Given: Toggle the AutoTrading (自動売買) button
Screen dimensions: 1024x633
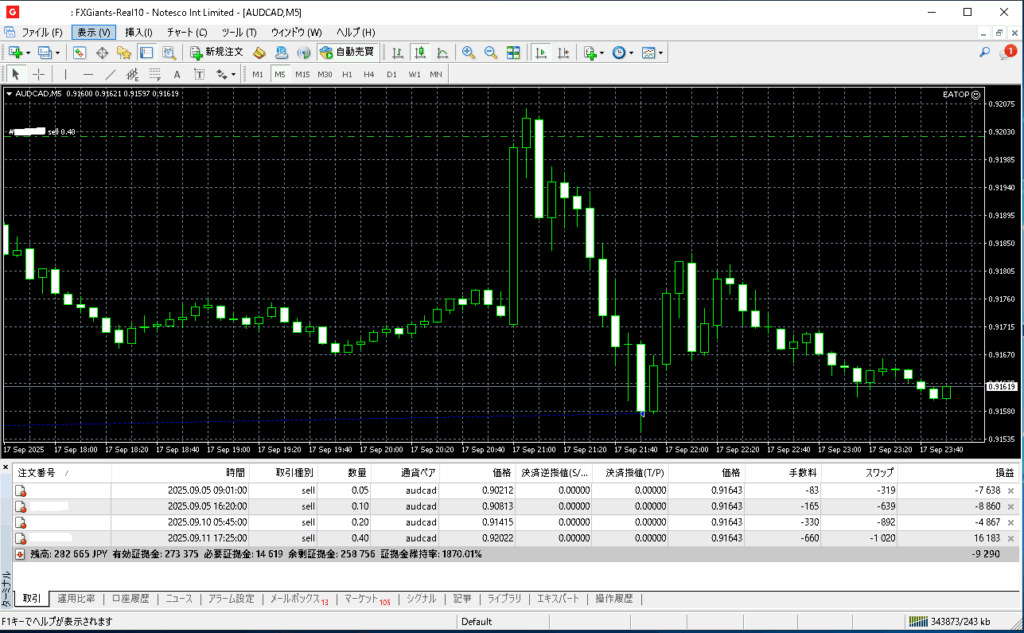Looking at the screenshot, I should point(347,52).
